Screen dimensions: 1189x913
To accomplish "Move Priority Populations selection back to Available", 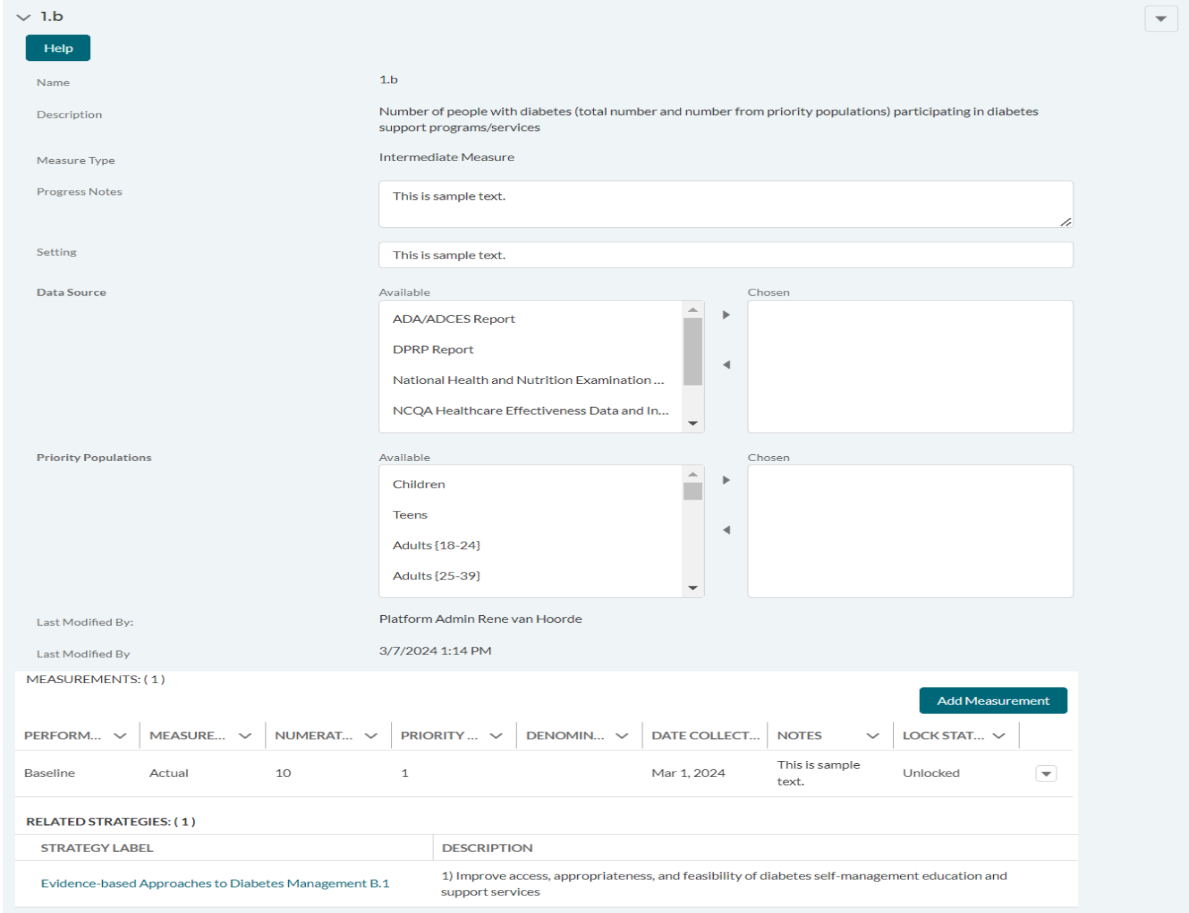I will point(726,530).
